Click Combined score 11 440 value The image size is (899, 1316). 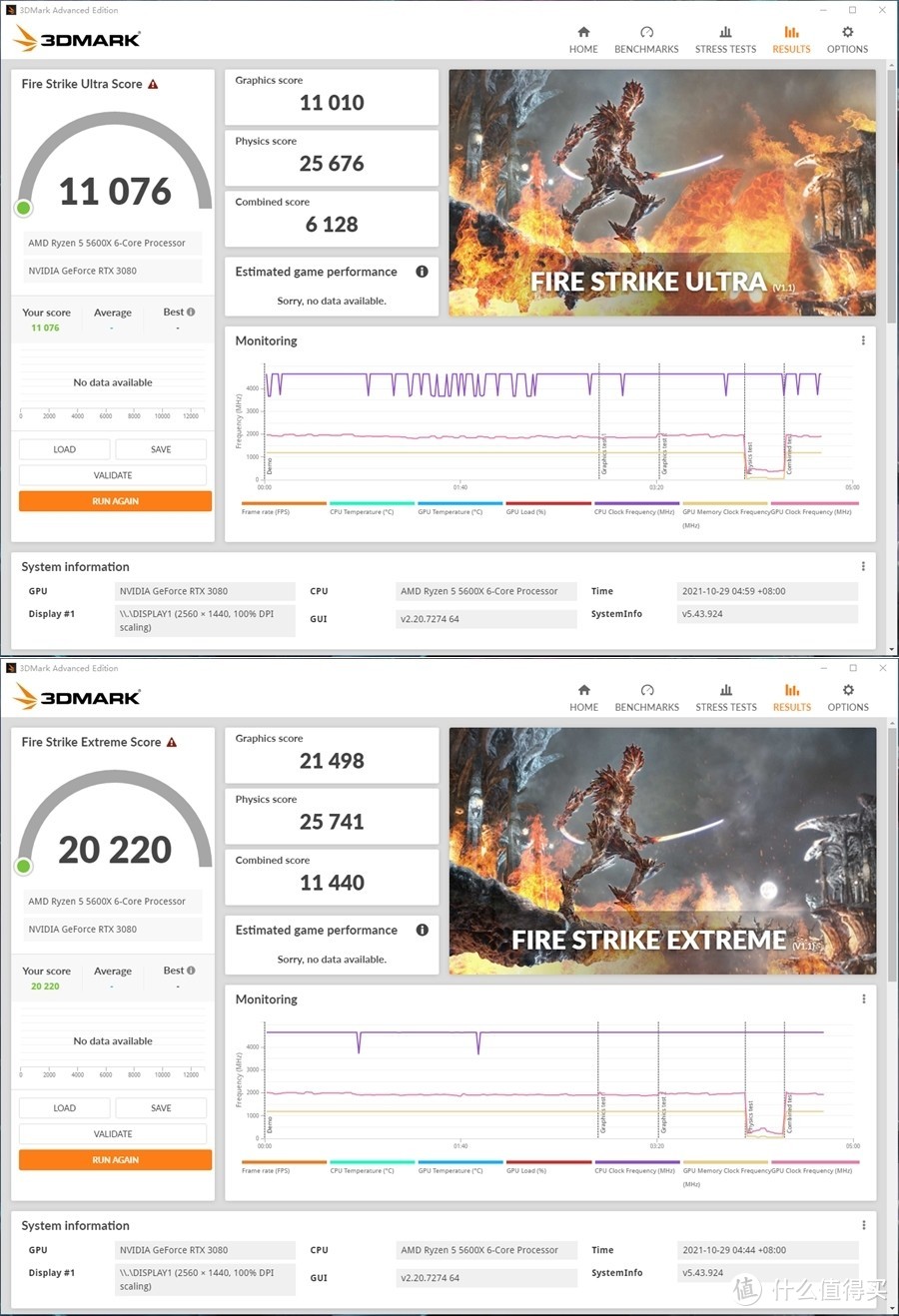tap(332, 883)
